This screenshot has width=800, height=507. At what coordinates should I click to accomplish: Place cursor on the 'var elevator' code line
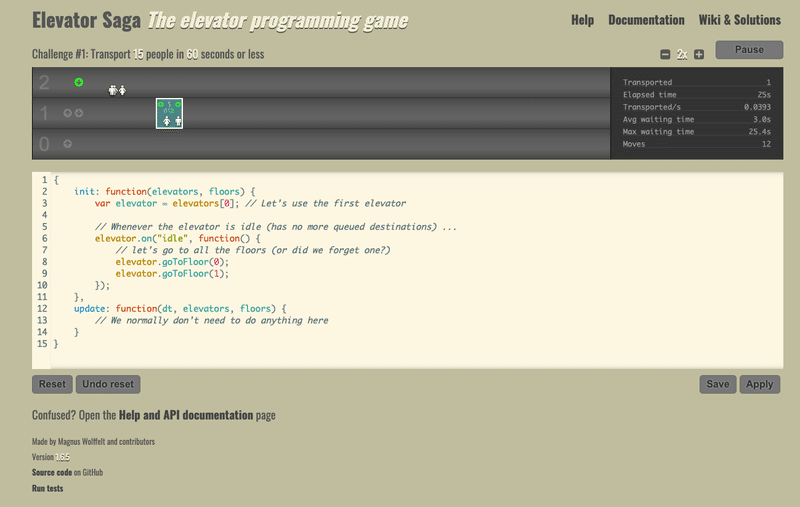click(250, 203)
